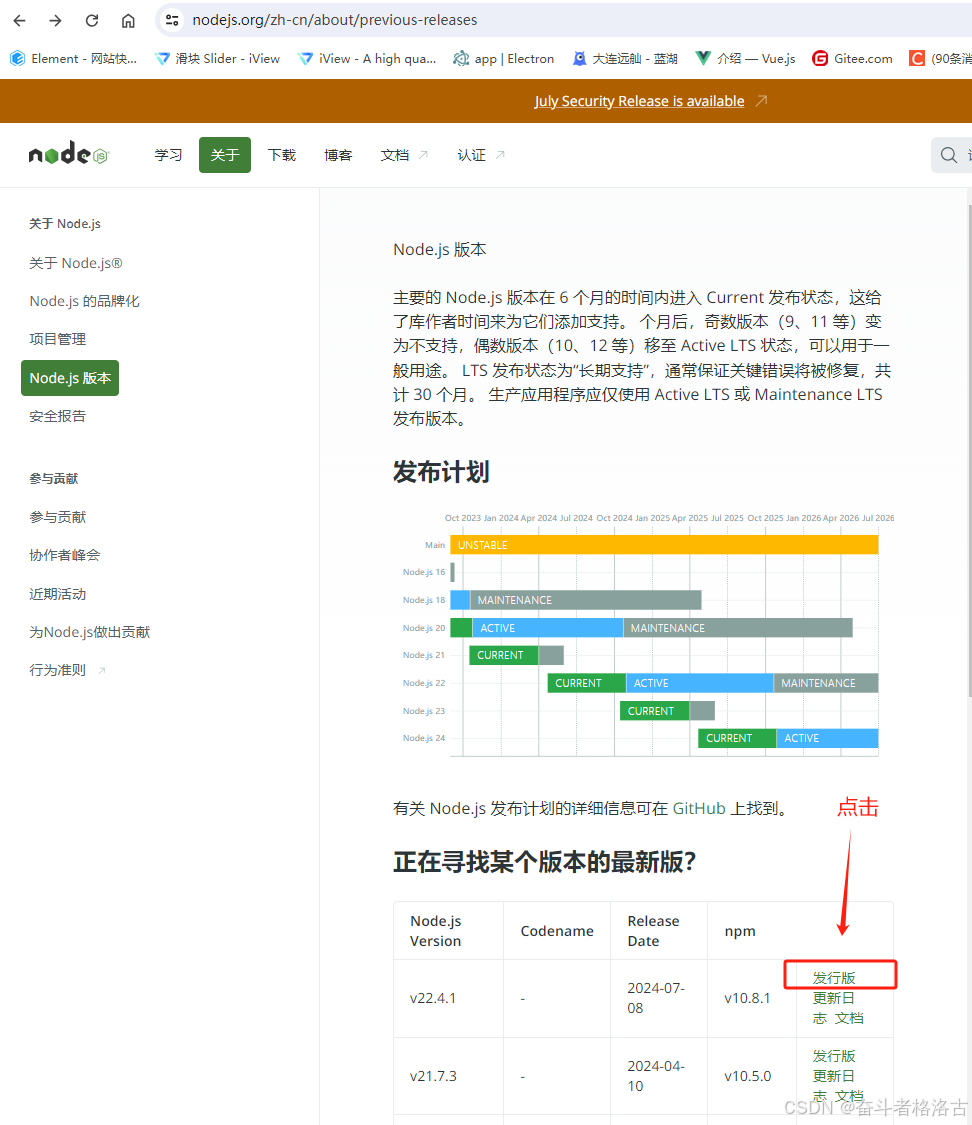
Task: Reload the page with the refresh icon
Action: [92, 20]
